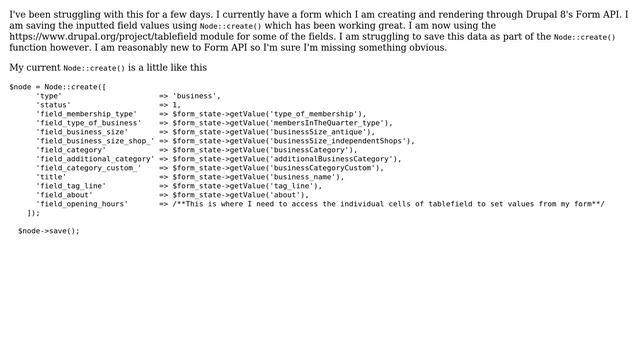Click the 'field_category_custom_' key

(89, 168)
